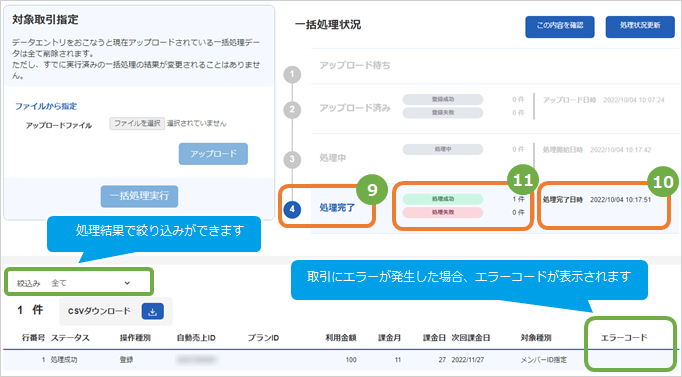Screen dimensions: 682x377
Task: Click the 100 usage amount cell
Action: 351,360
